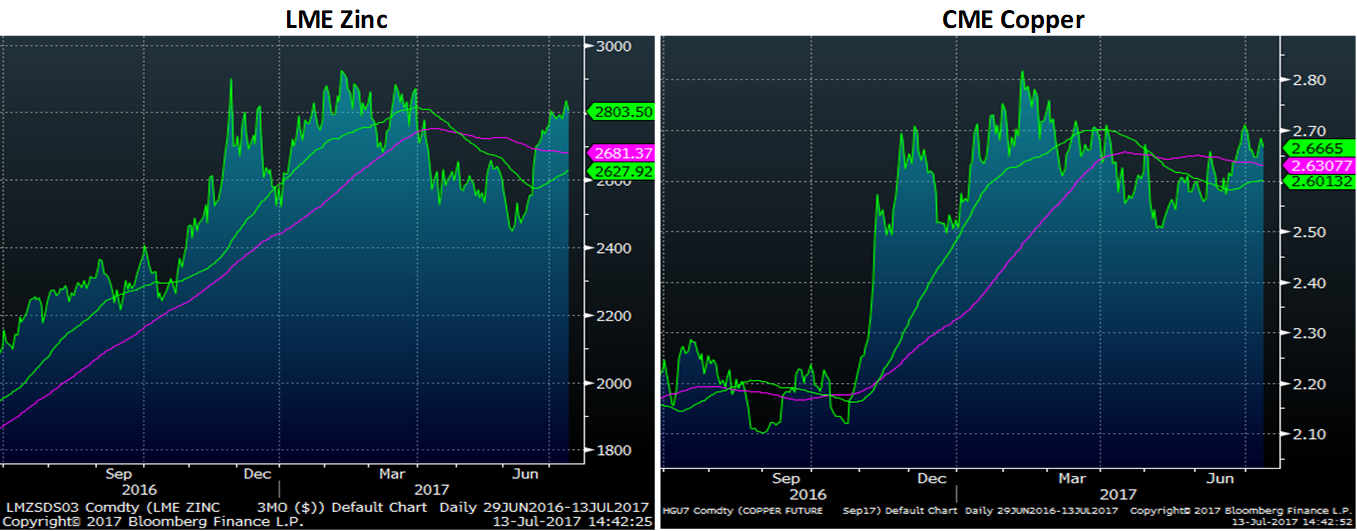
Task: Click the green 2627.92 zinc value label
Action: (622, 171)
